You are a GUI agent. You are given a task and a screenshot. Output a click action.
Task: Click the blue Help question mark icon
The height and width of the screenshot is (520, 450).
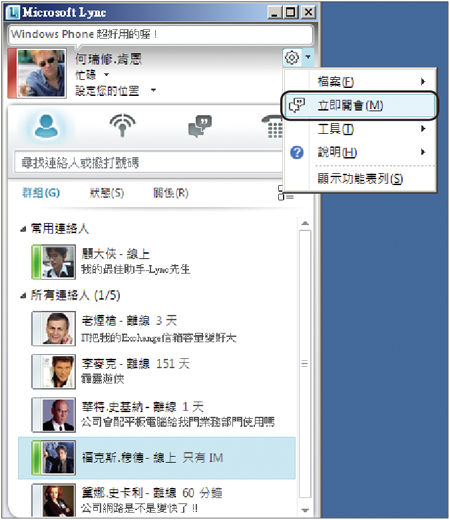click(297, 153)
